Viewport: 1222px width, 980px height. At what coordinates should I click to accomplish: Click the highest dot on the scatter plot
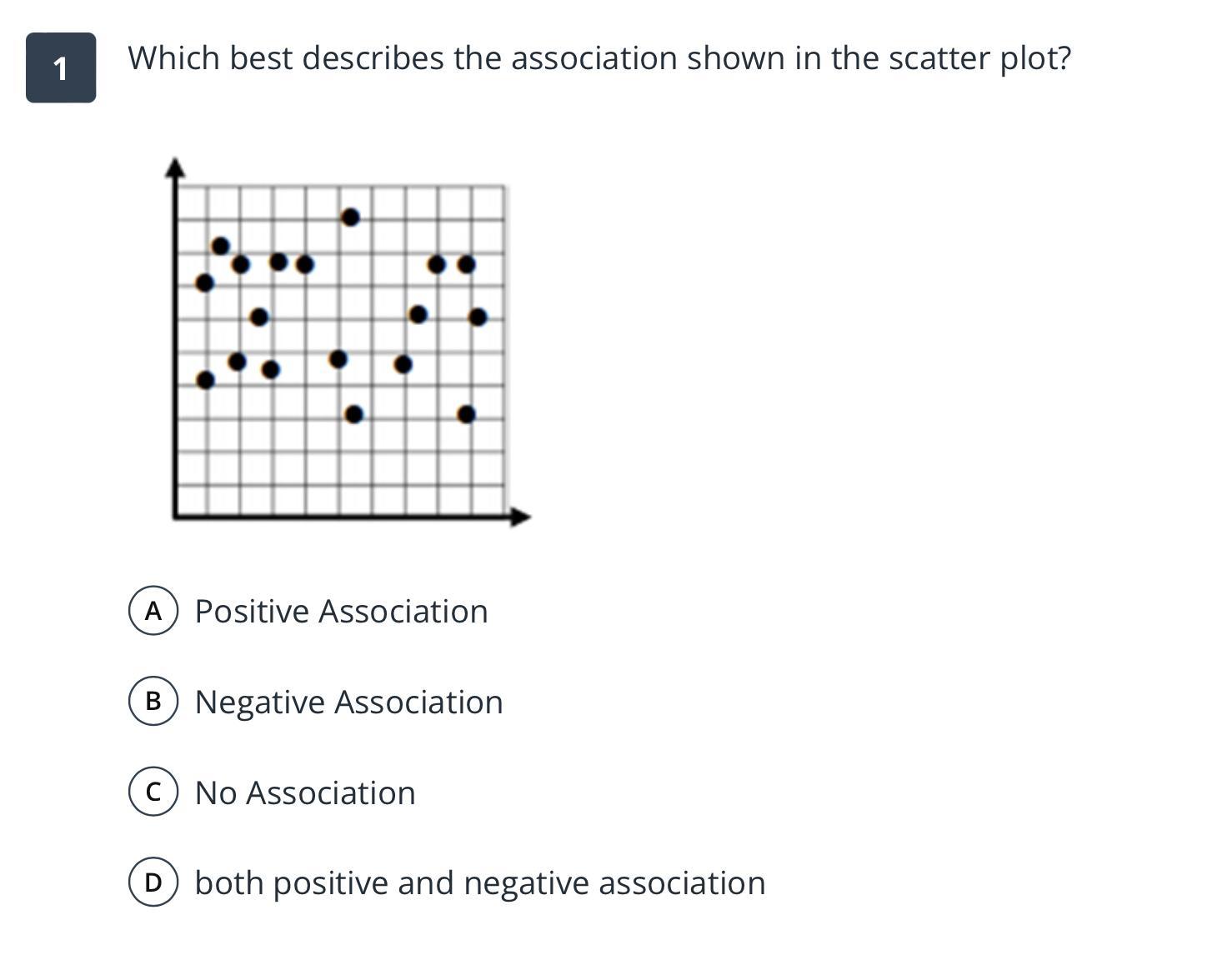350,217
